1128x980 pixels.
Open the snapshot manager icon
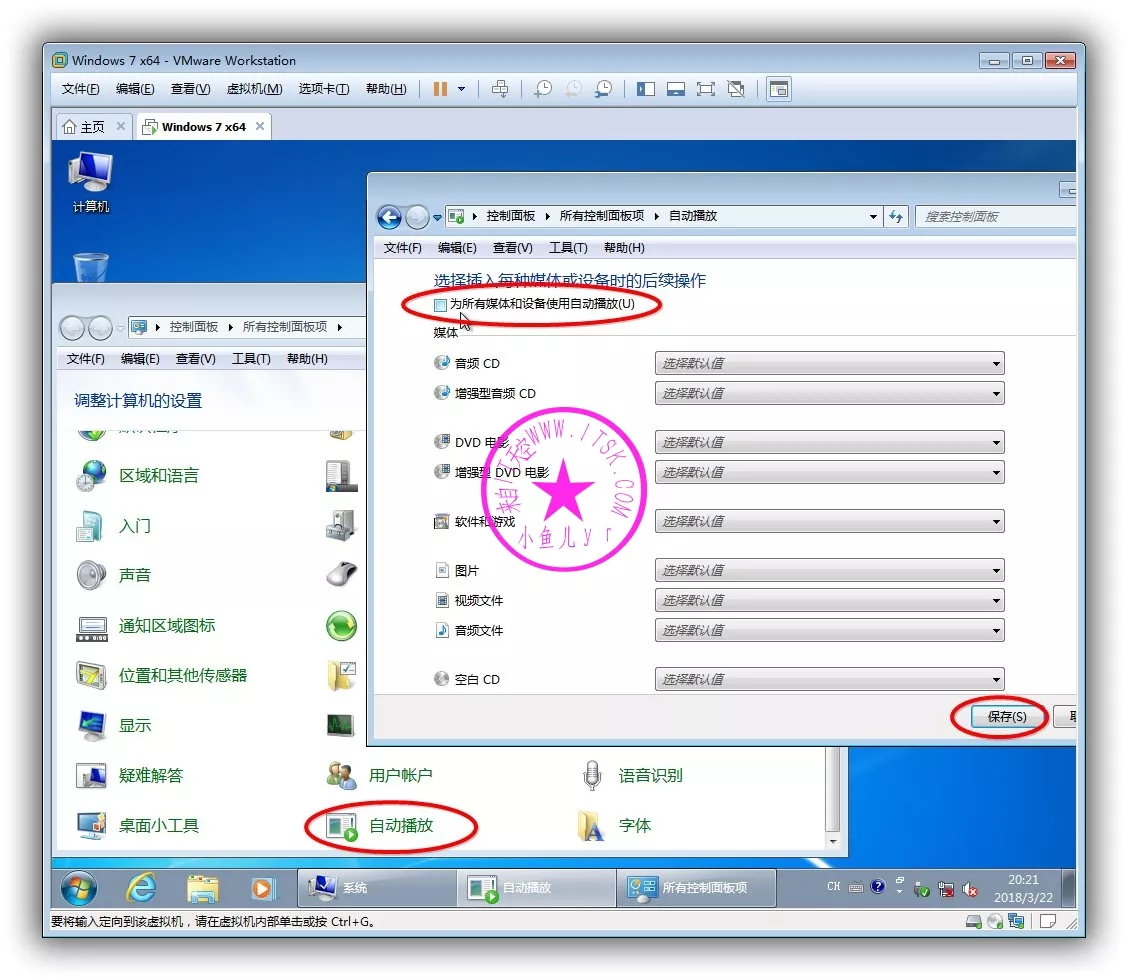coord(603,89)
